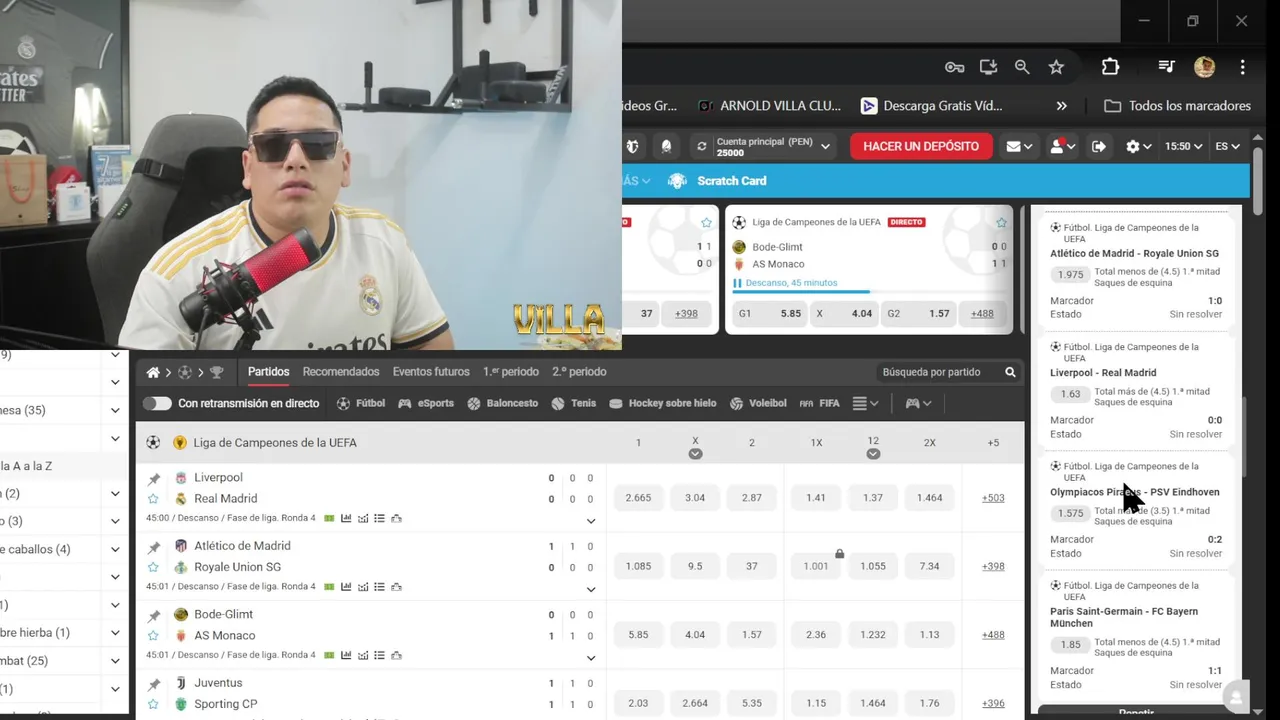Viewport: 1280px width, 720px height.
Task: Open the zoom magnifier in address bar
Action: point(1022,67)
